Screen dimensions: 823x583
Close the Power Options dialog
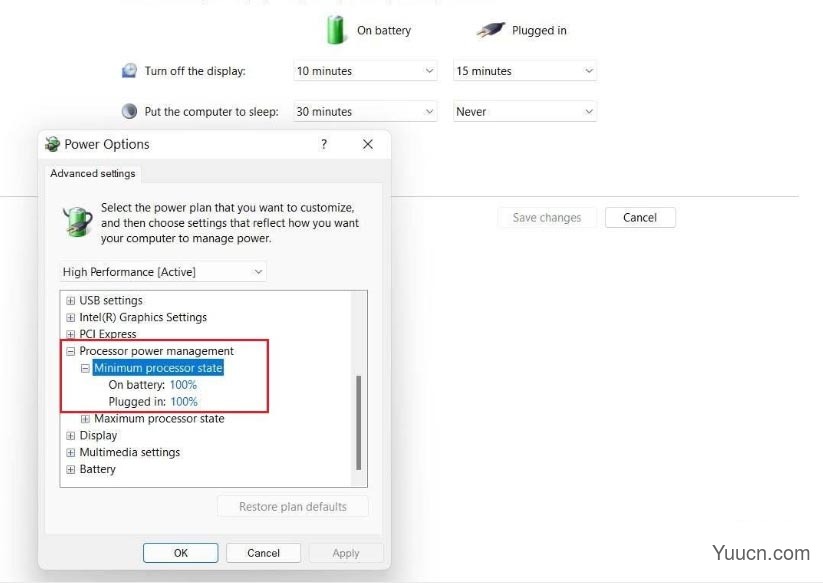coord(368,144)
